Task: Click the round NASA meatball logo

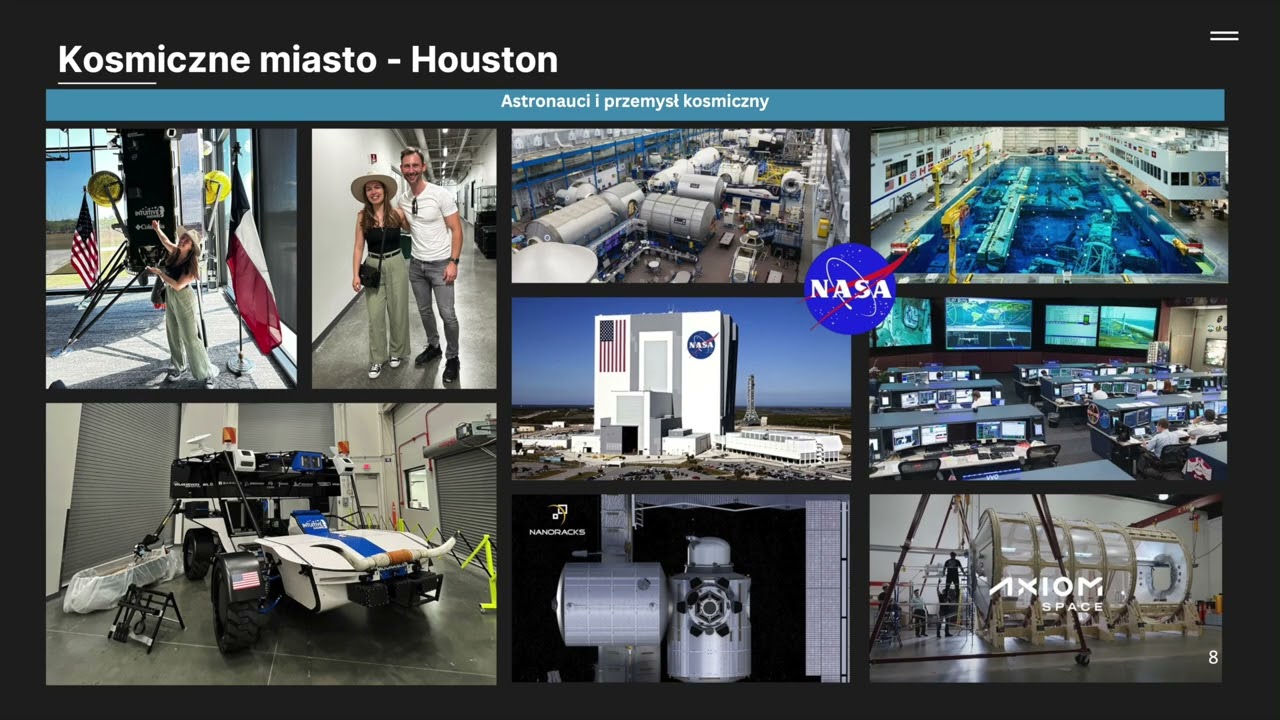Action: [850, 288]
